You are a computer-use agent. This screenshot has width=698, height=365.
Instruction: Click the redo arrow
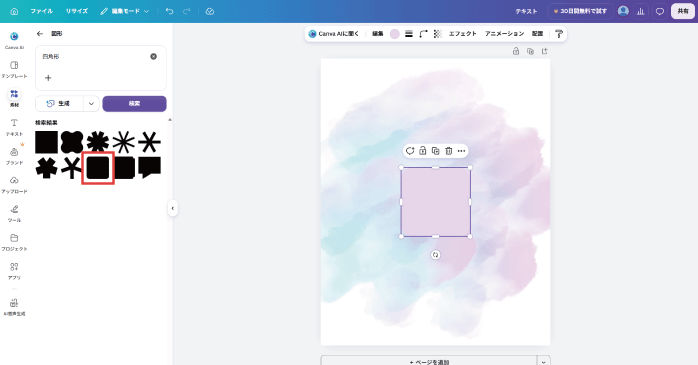[x=187, y=11]
